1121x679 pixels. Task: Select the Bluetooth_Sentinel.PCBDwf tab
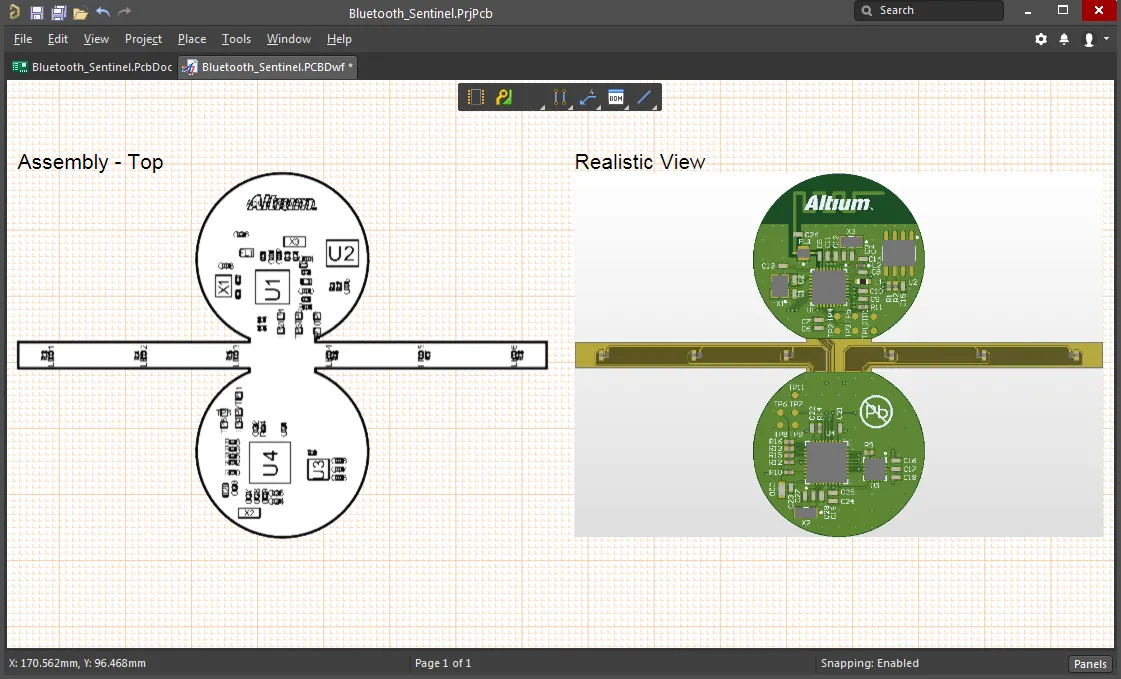click(x=267, y=67)
